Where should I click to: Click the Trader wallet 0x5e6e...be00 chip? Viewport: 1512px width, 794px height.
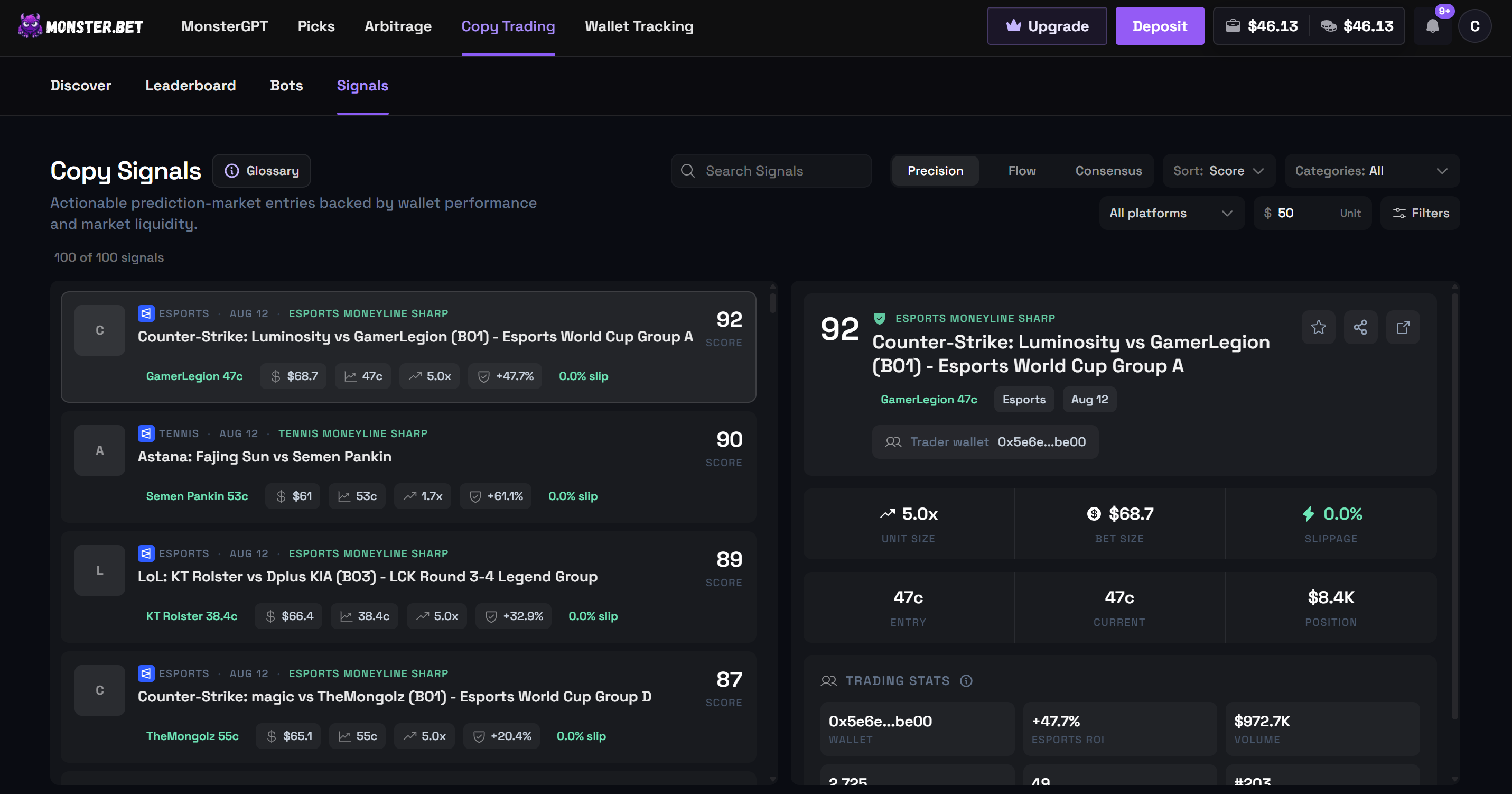point(985,441)
